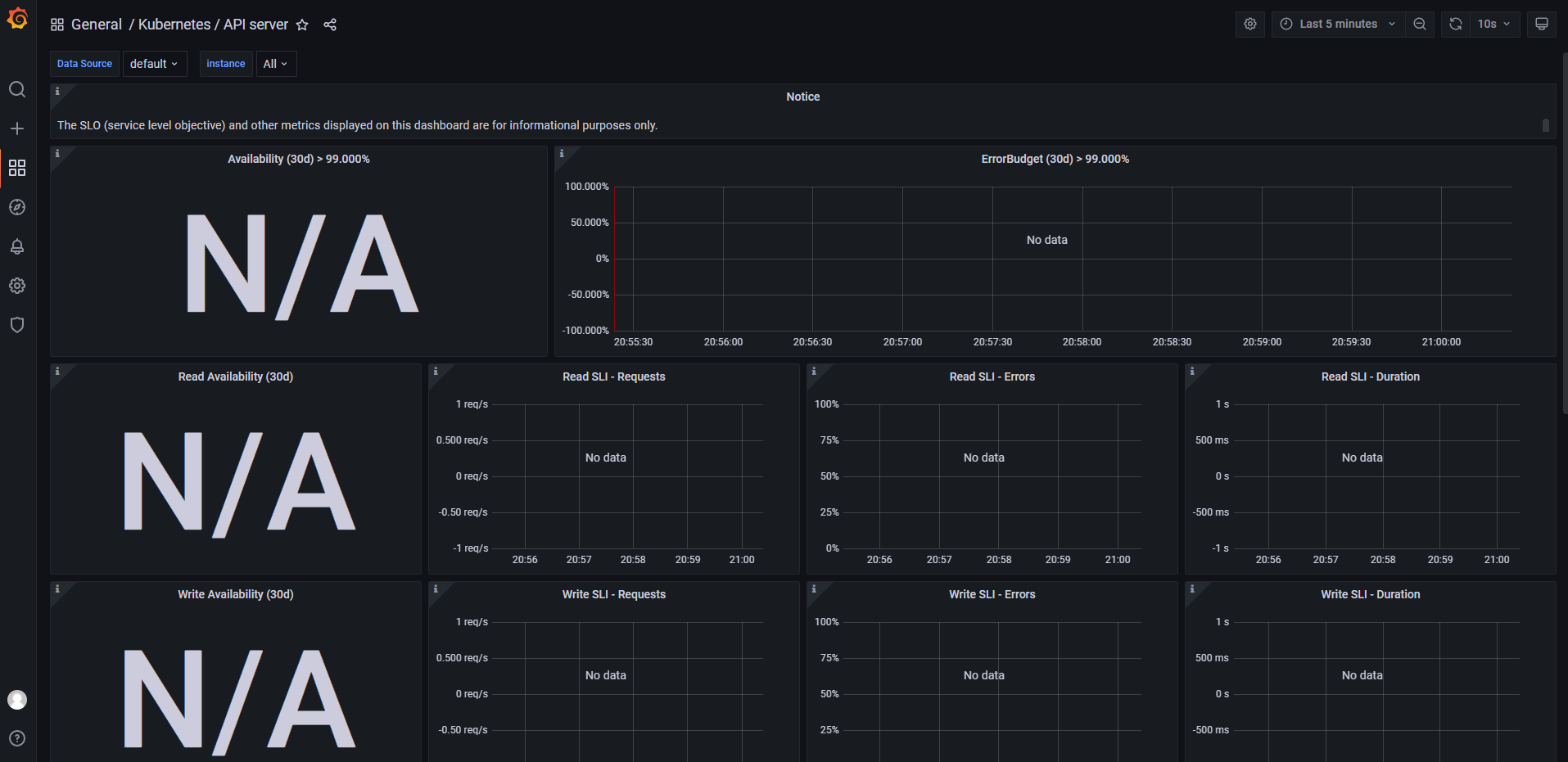Open the Server Admin shield icon
1568x762 pixels.
coord(17,325)
